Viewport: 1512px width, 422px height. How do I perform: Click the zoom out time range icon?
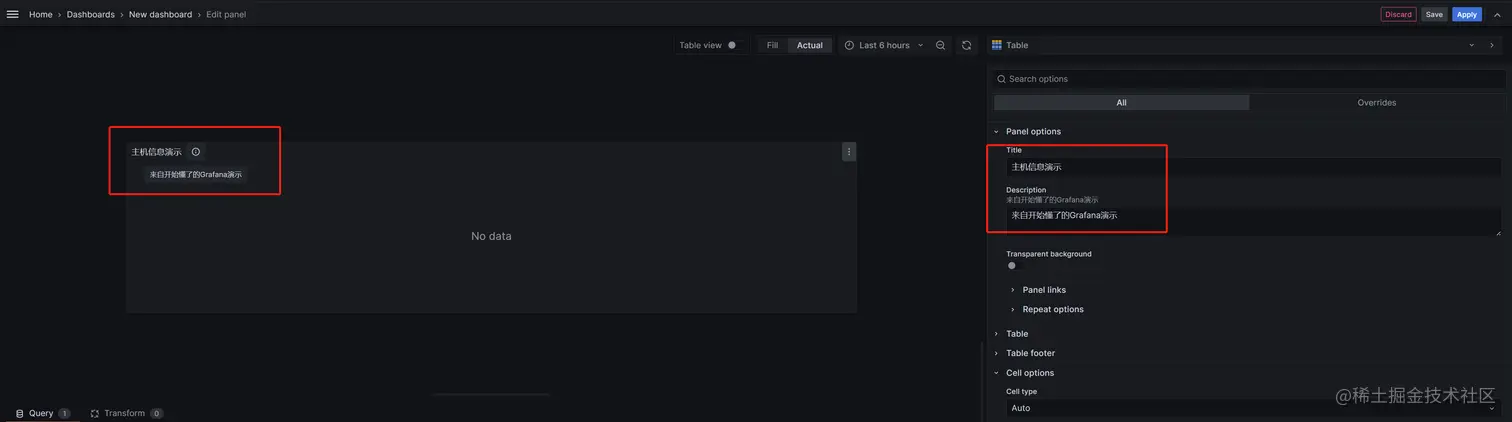tap(941, 45)
